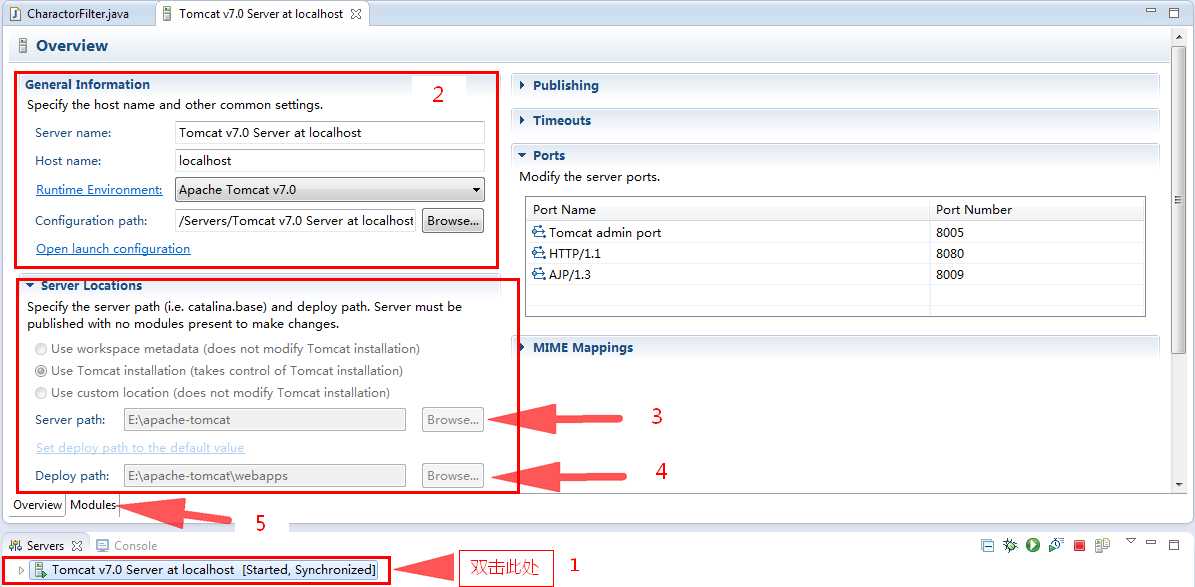The image size is (1195, 587).
Task: Click Browse next to Configuration path
Action: click(453, 221)
